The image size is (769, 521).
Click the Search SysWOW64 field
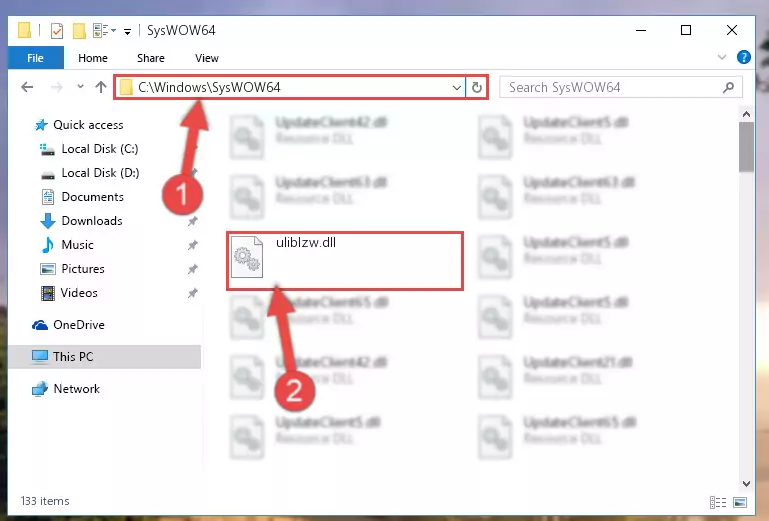click(620, 87)
